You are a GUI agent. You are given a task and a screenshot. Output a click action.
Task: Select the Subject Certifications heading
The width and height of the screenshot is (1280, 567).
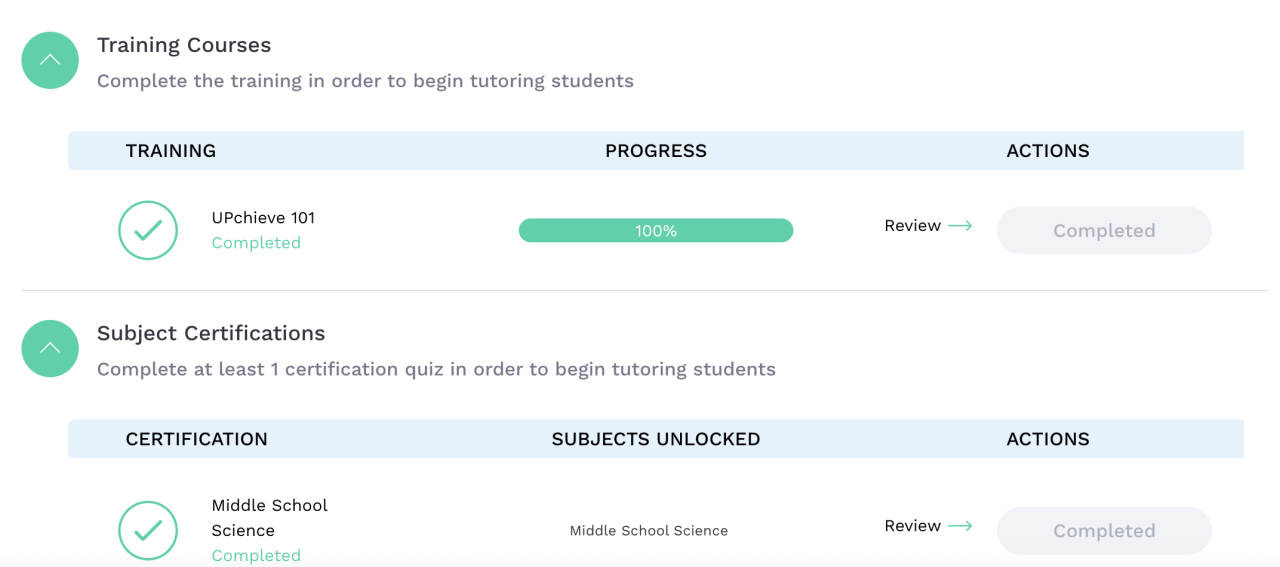coord(211,333)
